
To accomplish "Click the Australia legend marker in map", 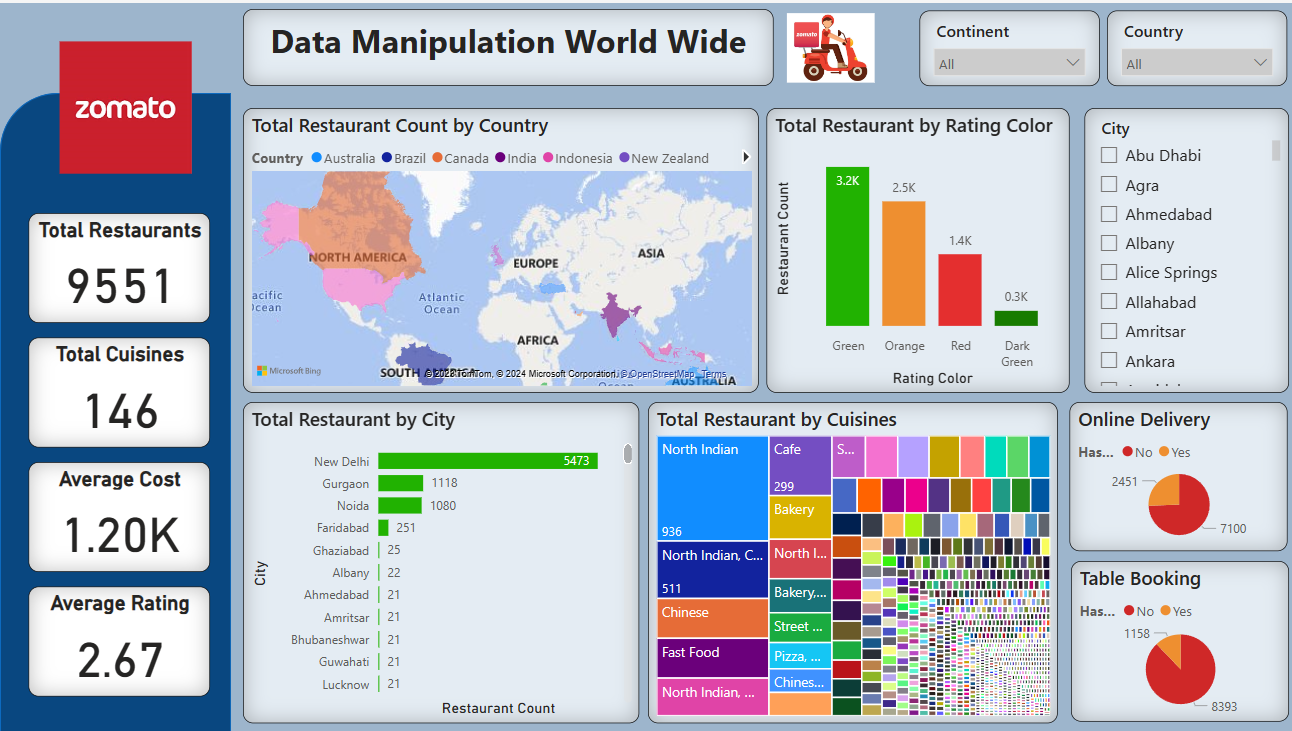I will 317,158.
